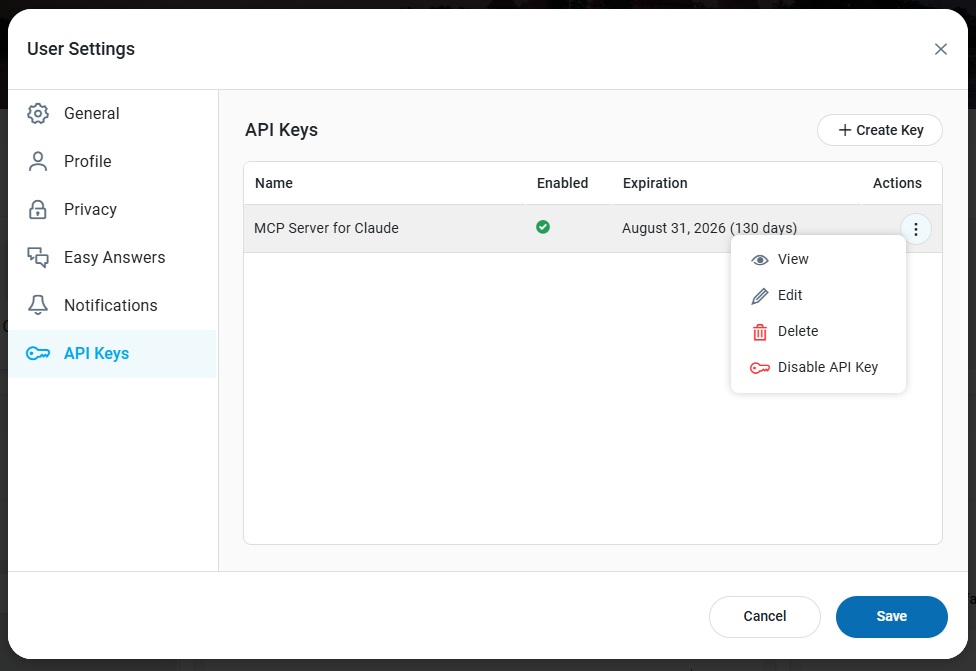This screenshot has width=976, height=671.
Task: Save the user settings
Action: tap(891, 616)
